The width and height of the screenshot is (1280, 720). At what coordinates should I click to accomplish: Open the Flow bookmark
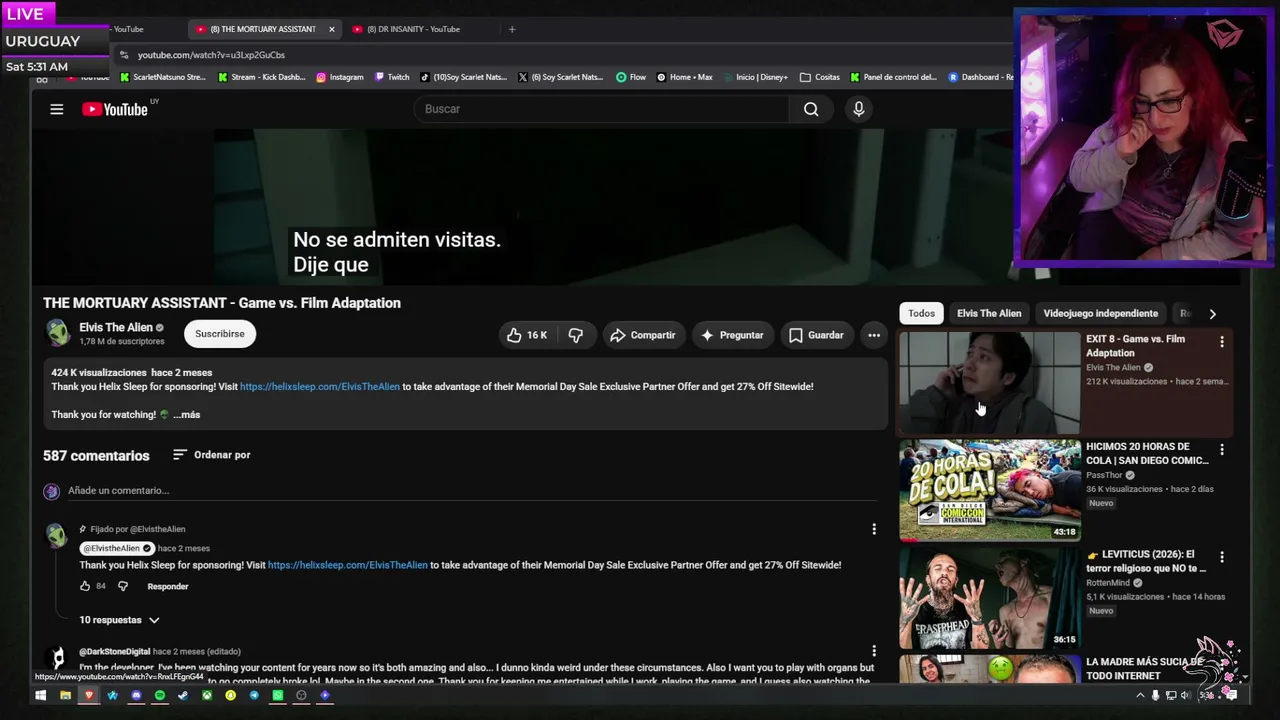[631, 77]
